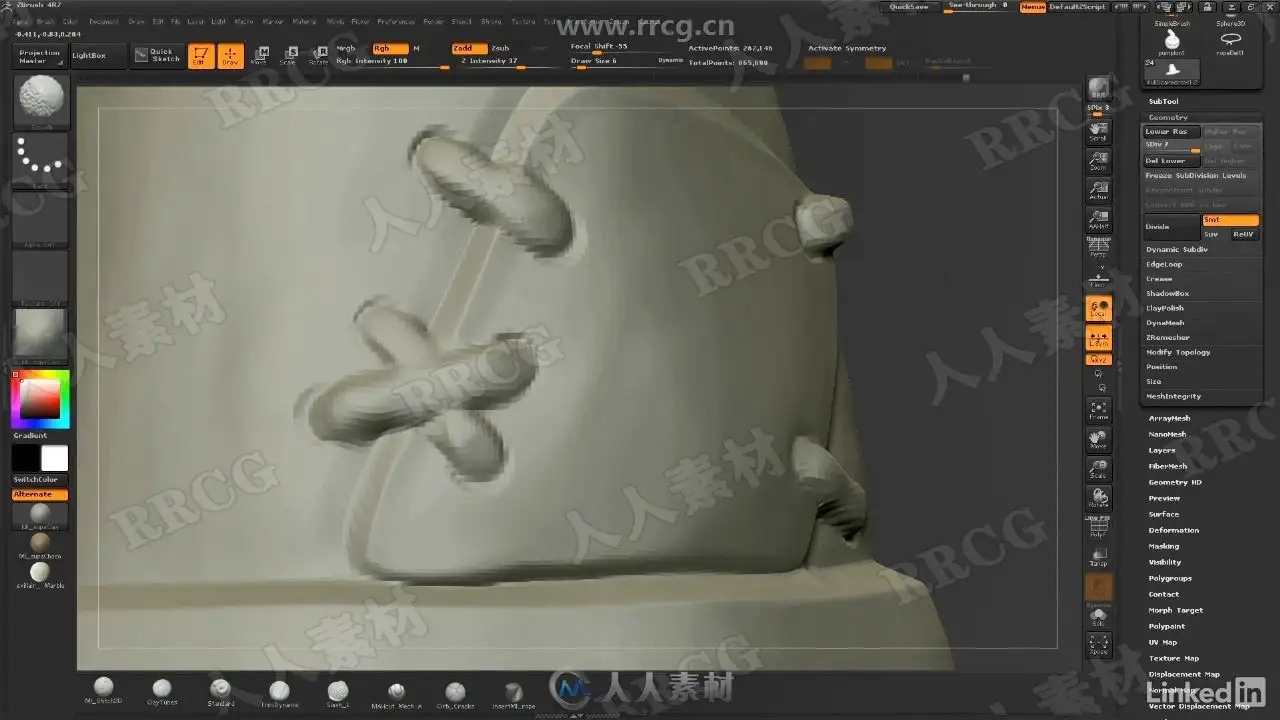Toggle Local transformations button

click(x=1099, y=308)
